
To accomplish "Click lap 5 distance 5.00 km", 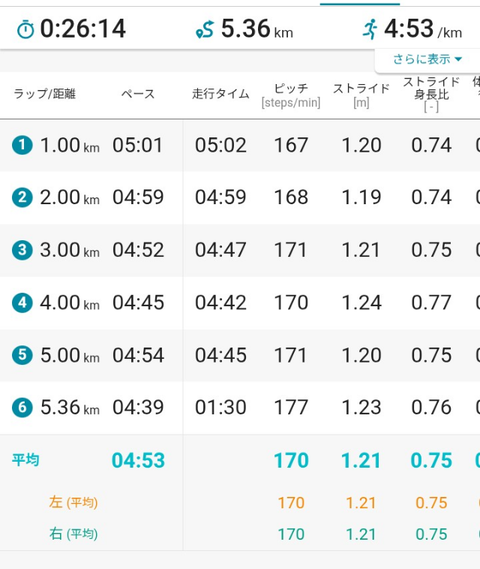I will coord(70,355).
